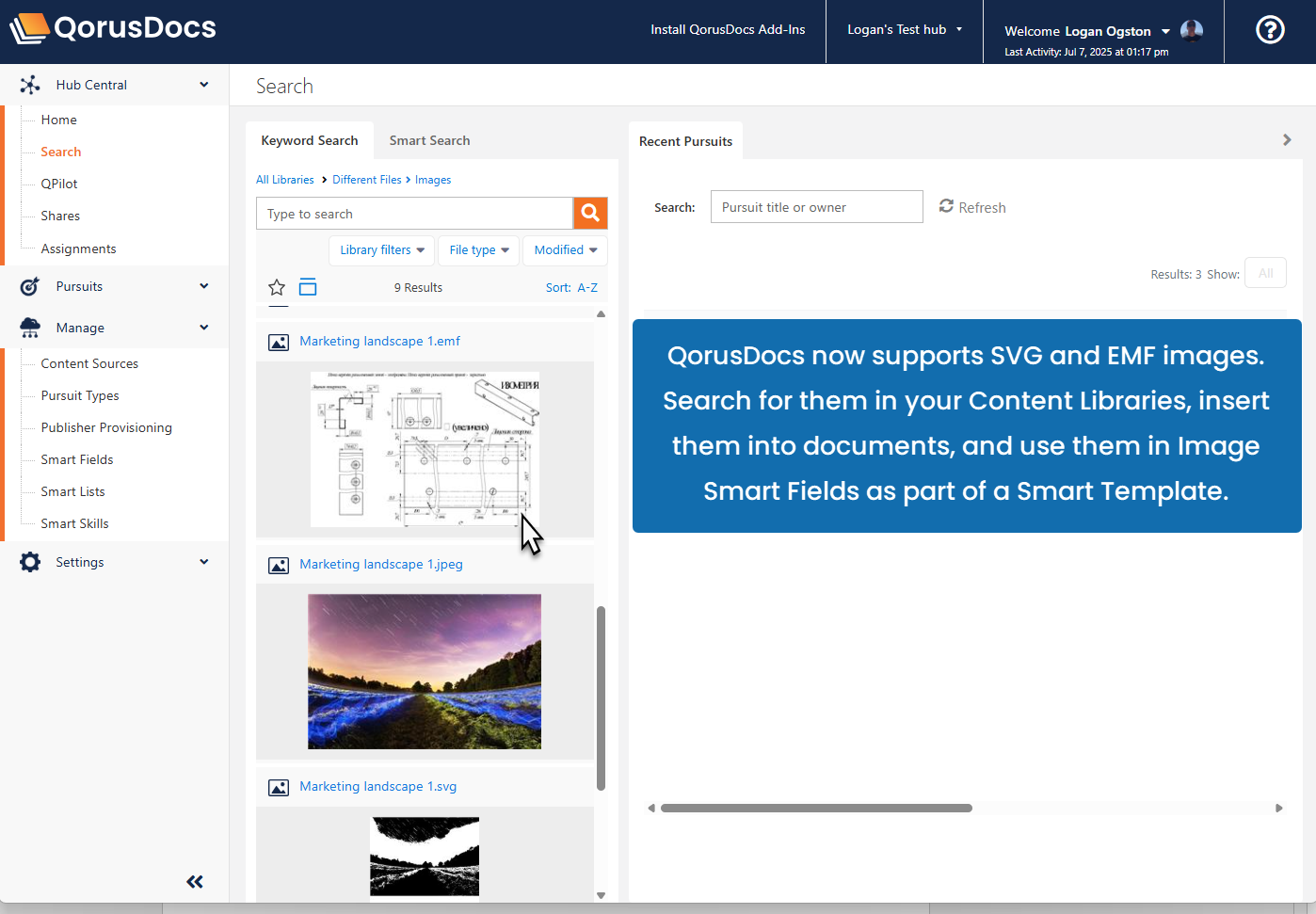The width and height of the screenshot is (1316, 914).
Task: Click horizontal scrollbar left arrow
Action: (x=651, y=808)
